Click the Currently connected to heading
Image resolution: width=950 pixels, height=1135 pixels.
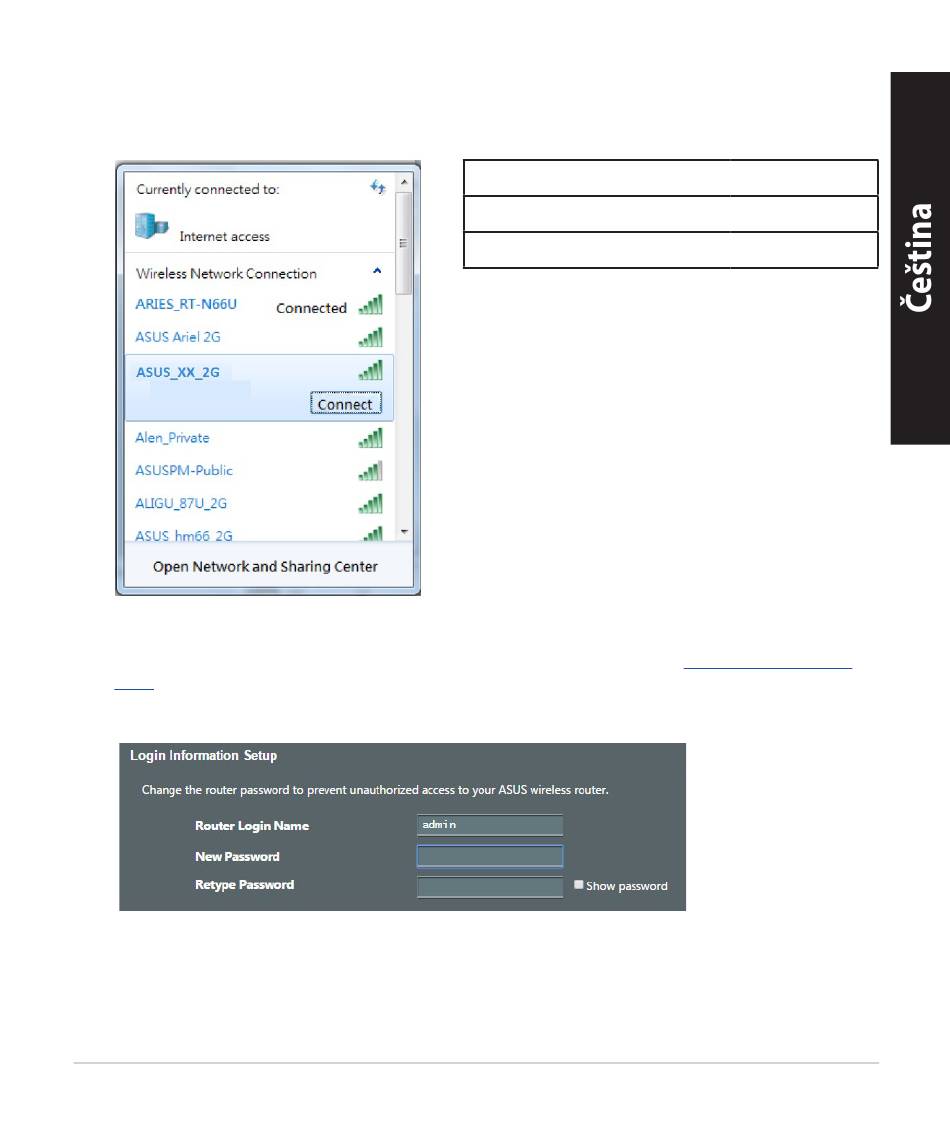click(208, 190)
